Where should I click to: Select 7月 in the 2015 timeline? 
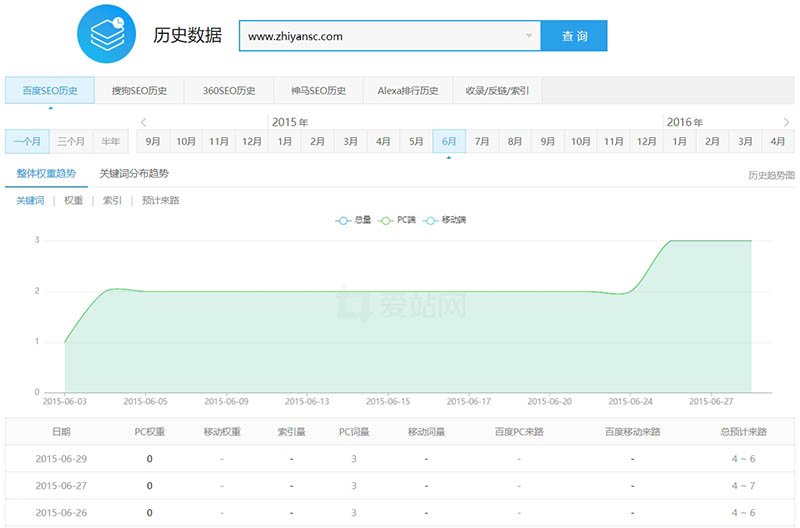(x=482, y=141)
